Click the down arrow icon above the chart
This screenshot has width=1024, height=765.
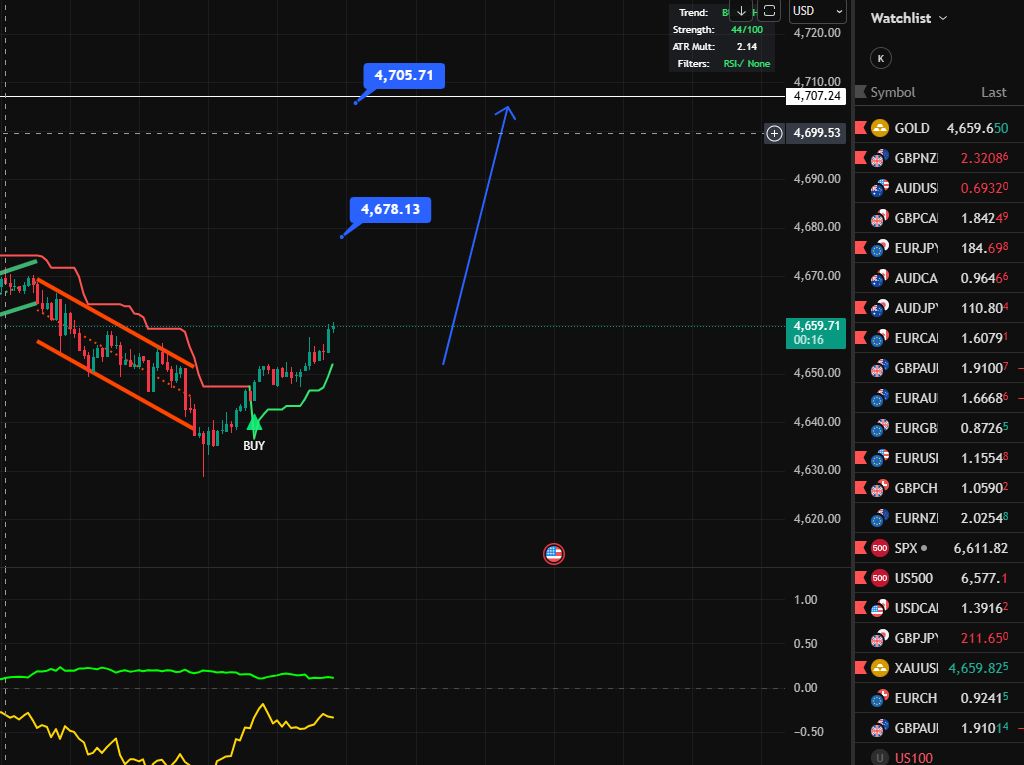[x=741, y=11]
